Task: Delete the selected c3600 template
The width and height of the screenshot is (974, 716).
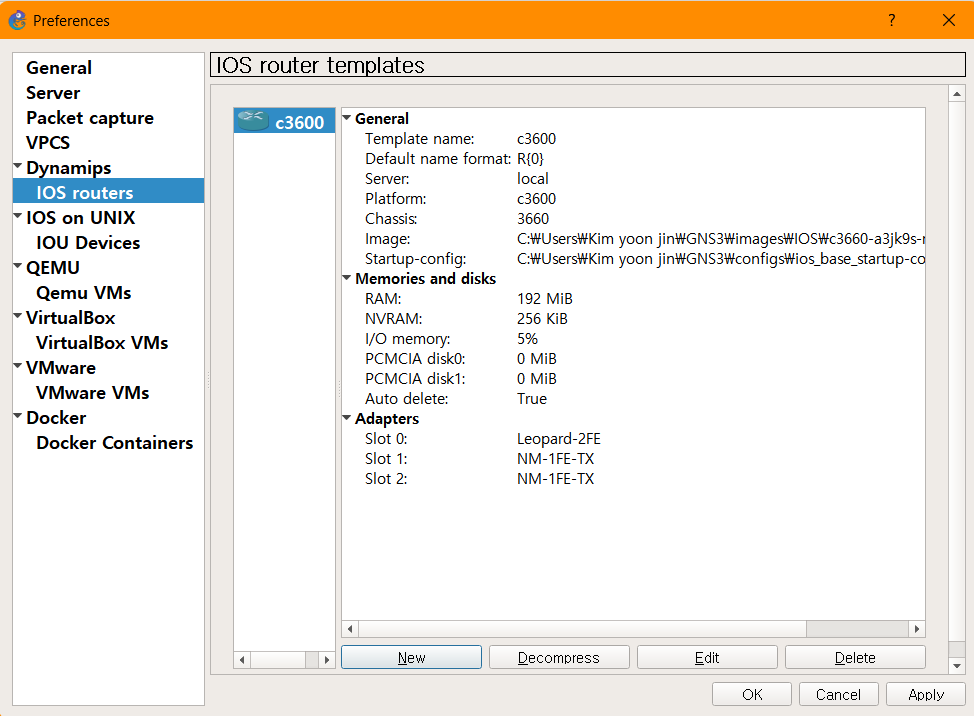Action: point(855,657)
